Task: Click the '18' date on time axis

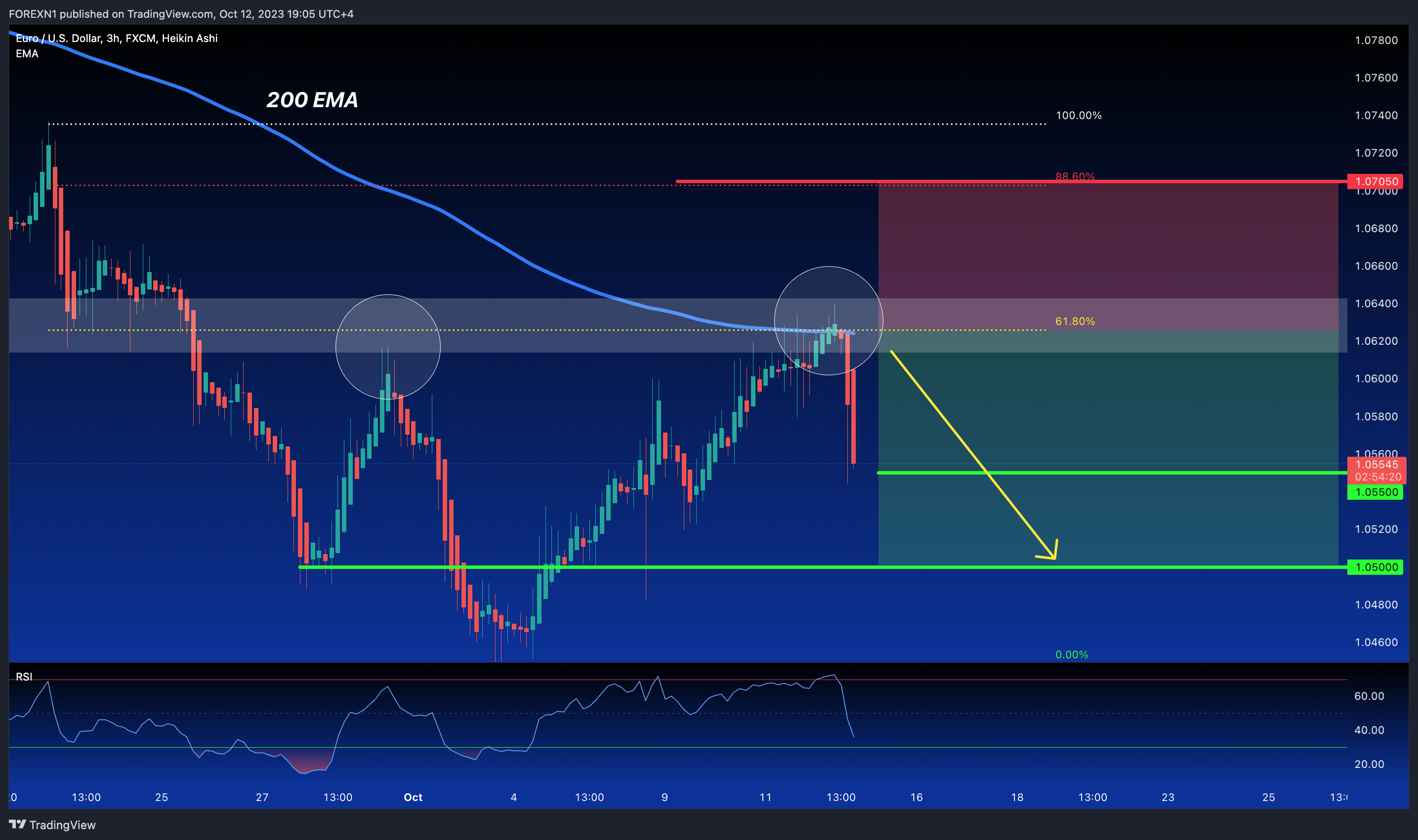Action: [1017, 798]
